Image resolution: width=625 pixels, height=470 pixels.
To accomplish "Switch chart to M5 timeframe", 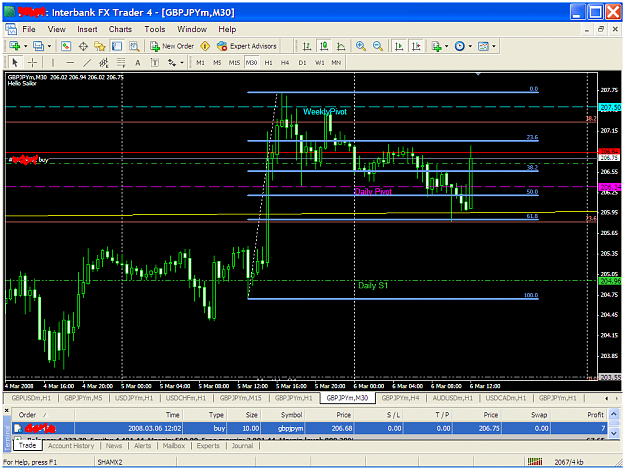I will (217, 63).
